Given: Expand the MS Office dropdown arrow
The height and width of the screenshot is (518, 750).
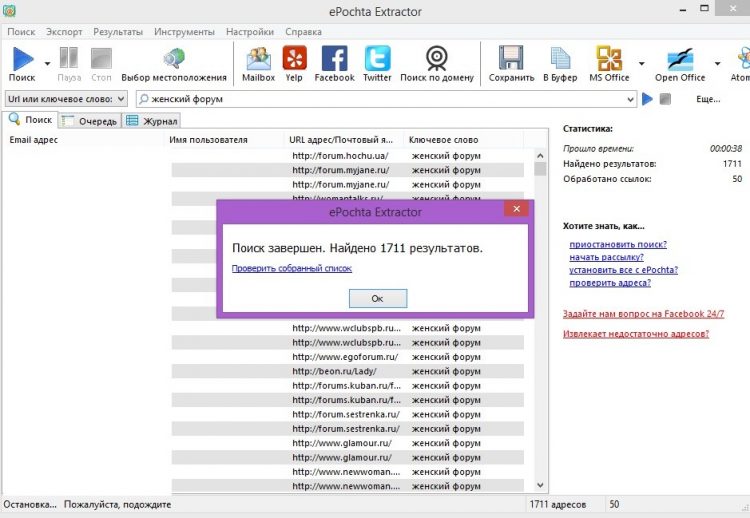Looking at the screenshot, I should [641, 64].
